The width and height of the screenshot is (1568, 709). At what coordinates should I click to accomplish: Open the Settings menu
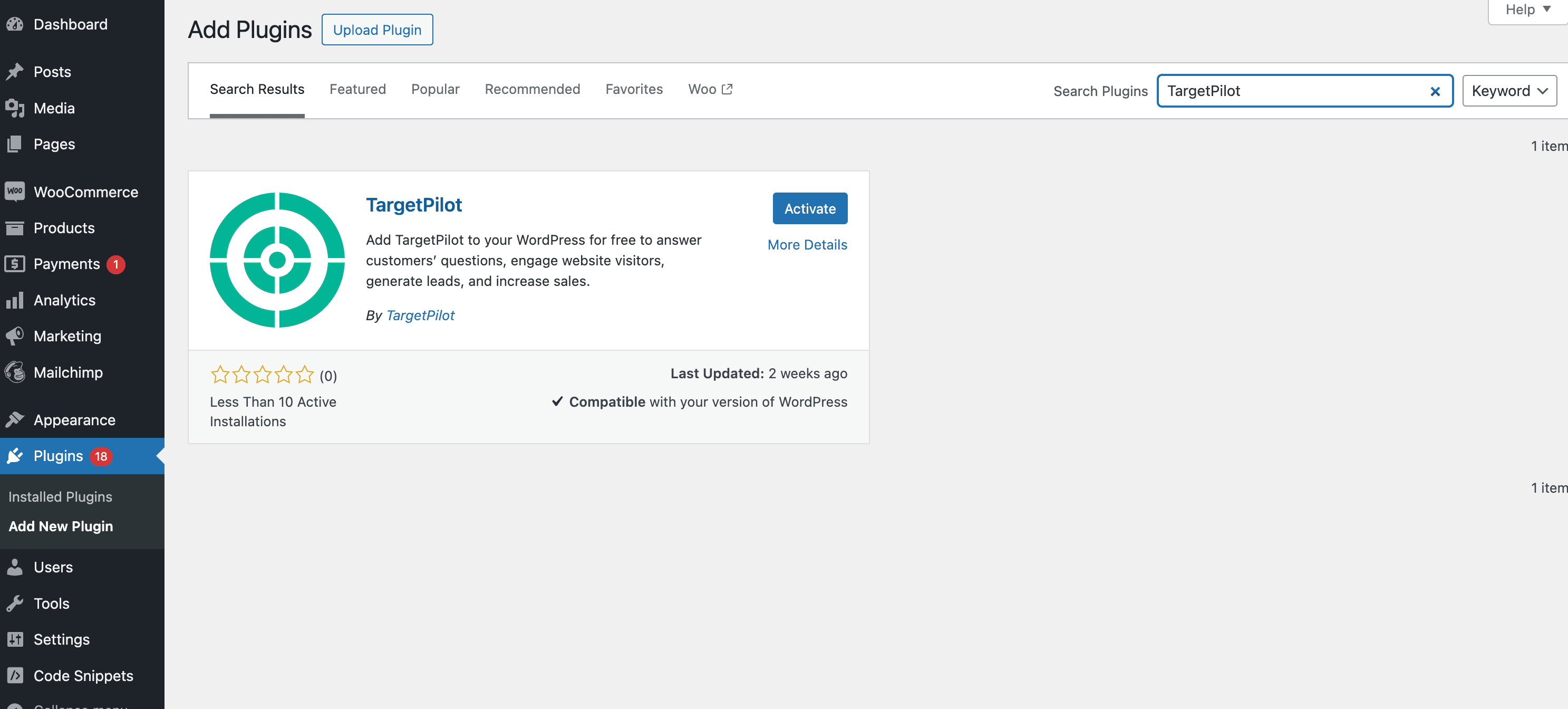click(82, 639)
